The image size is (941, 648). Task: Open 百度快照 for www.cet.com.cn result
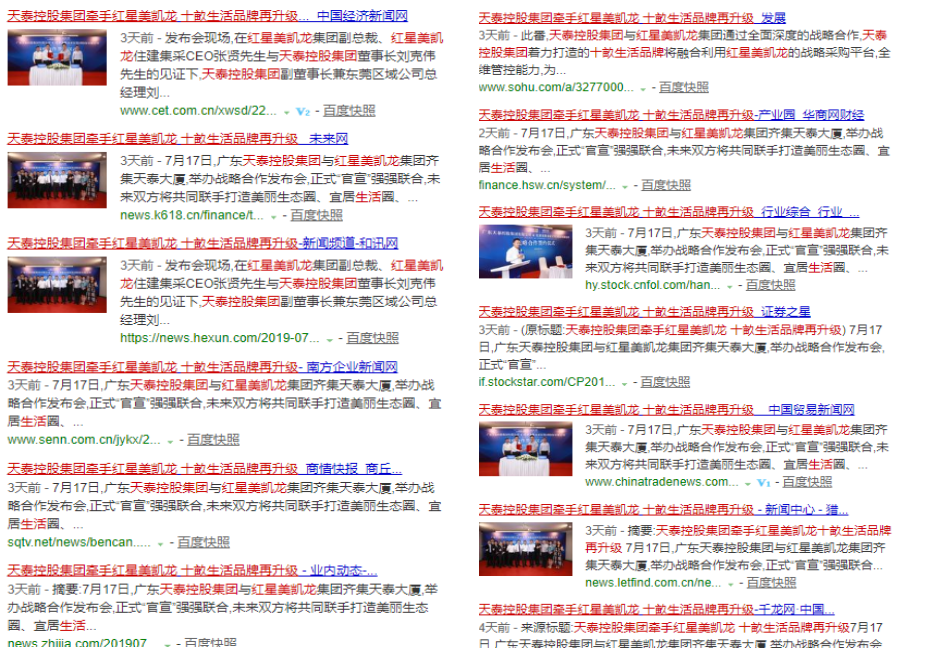[x=349, y=111]
